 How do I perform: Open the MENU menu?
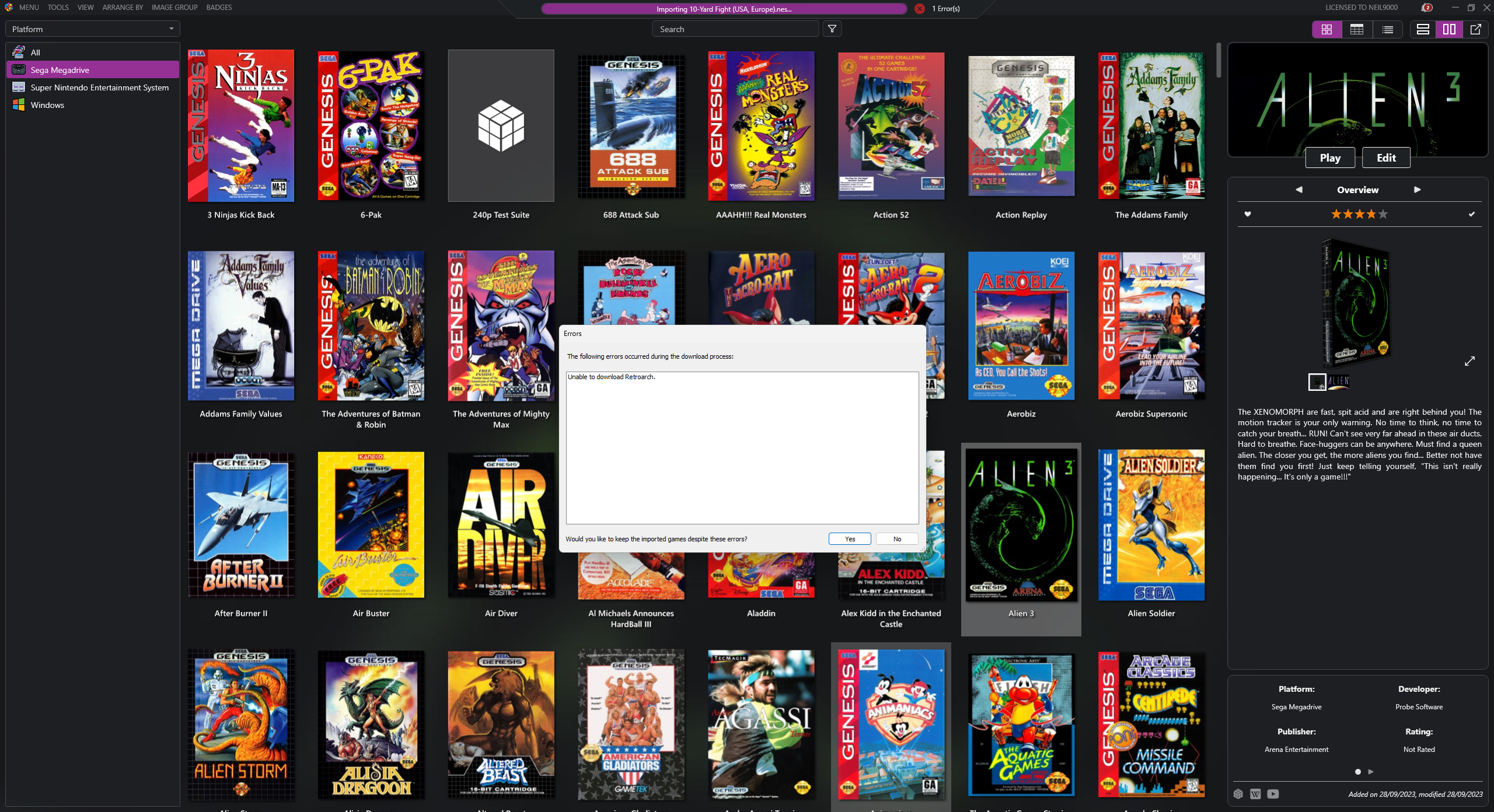coord(29,8)
